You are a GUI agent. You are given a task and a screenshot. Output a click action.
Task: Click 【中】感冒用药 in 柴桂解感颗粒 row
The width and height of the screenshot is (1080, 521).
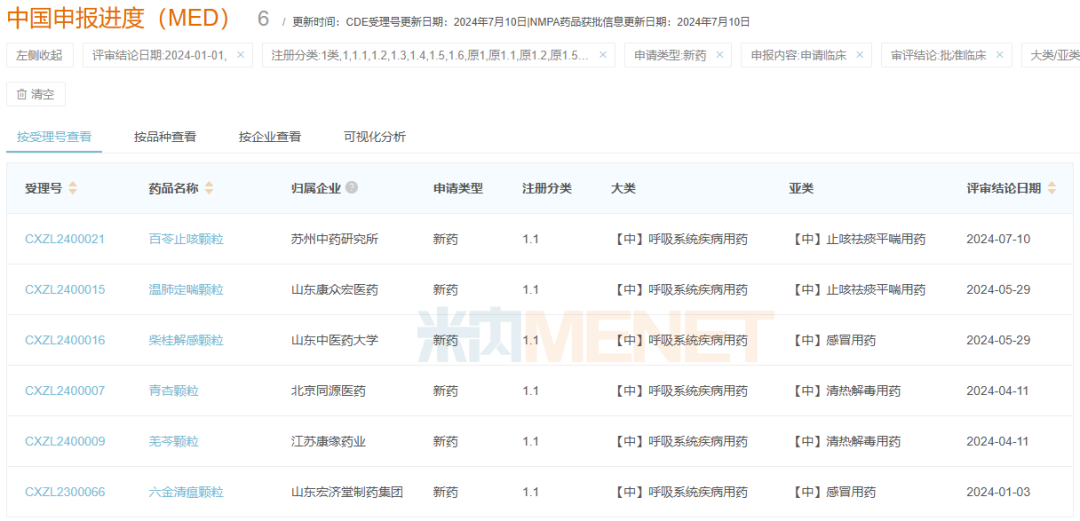833,340
